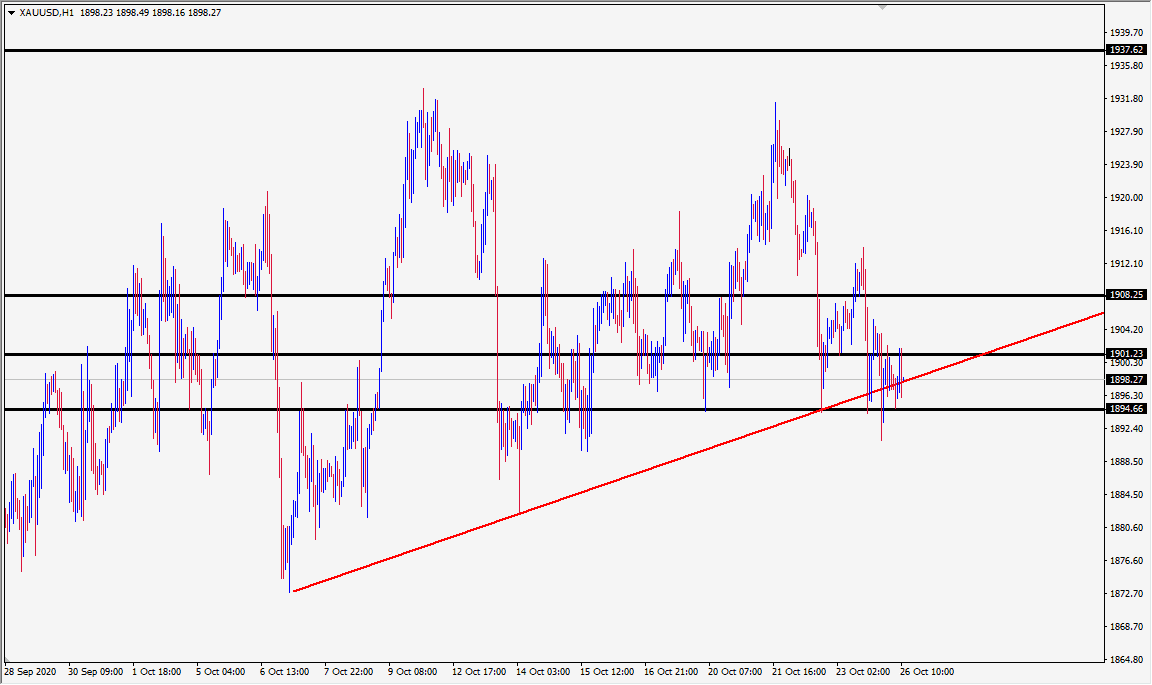Image resolution: width=1152 pixels, height=685 pixels.
Task: Click the OHLC values 1898.23 1898.49 text
Action: 113,12
